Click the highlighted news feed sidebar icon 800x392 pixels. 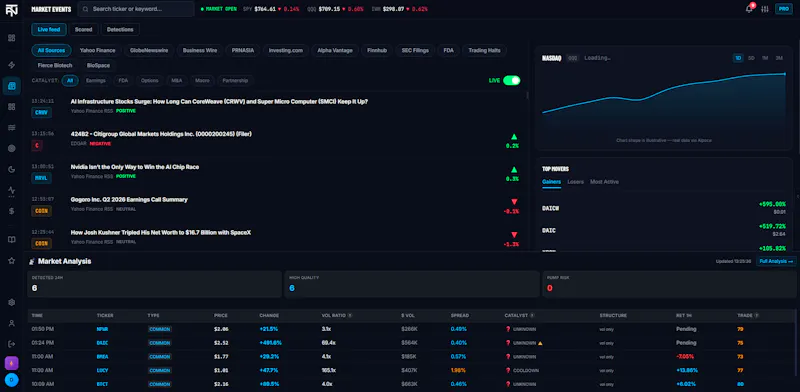(11, 86)
